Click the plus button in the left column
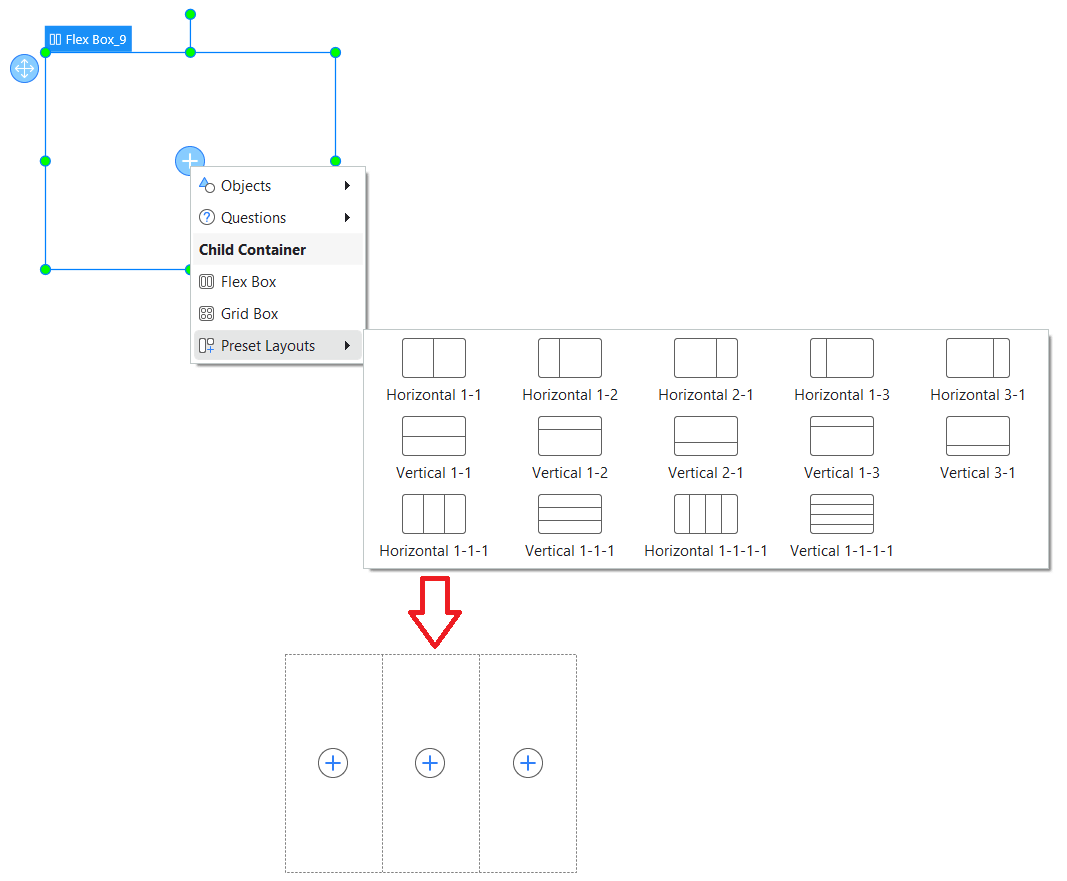 point(333,763)
